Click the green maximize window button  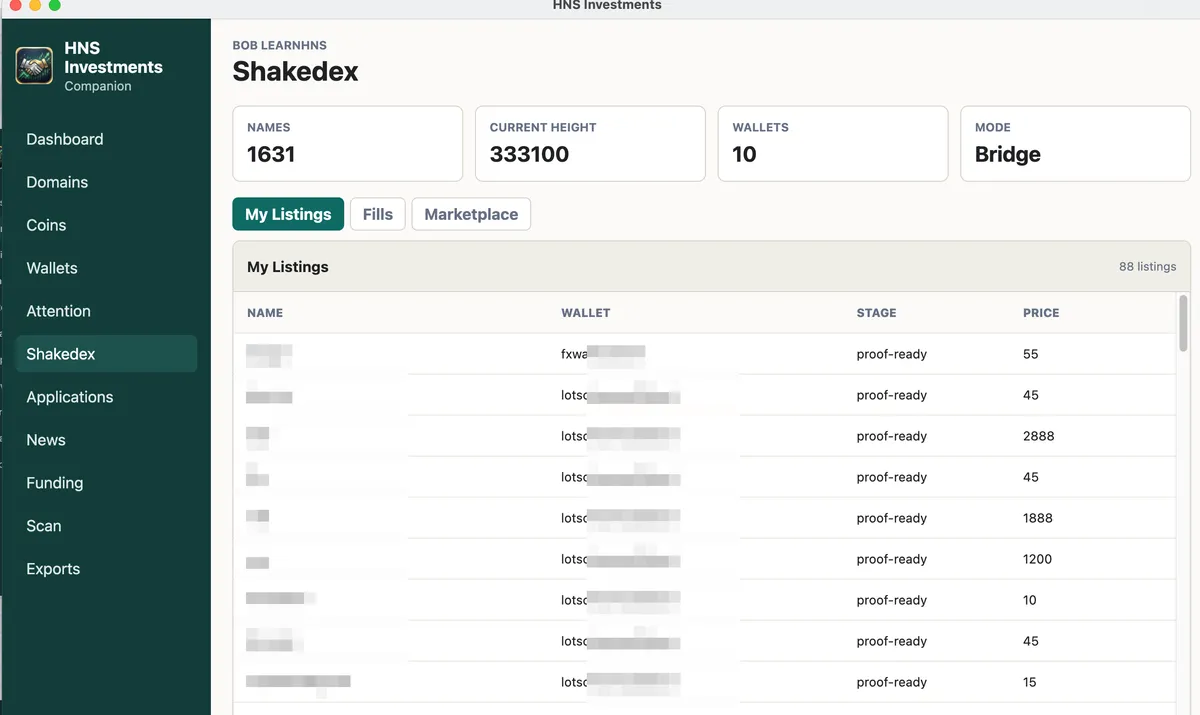55,5
